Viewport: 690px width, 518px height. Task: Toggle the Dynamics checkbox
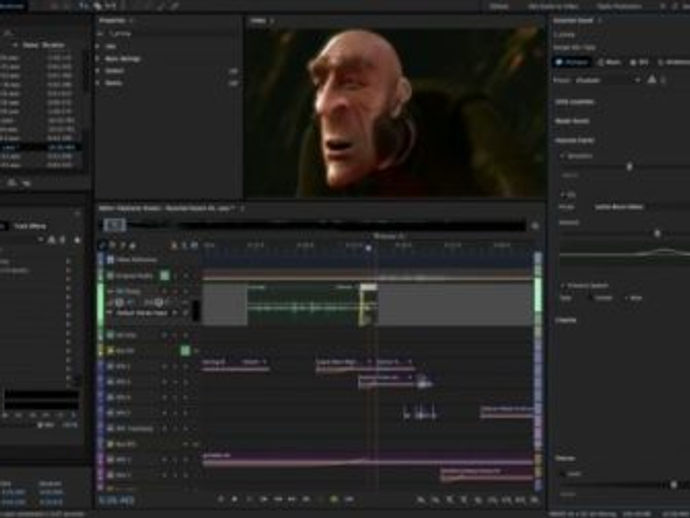(562, 156)
